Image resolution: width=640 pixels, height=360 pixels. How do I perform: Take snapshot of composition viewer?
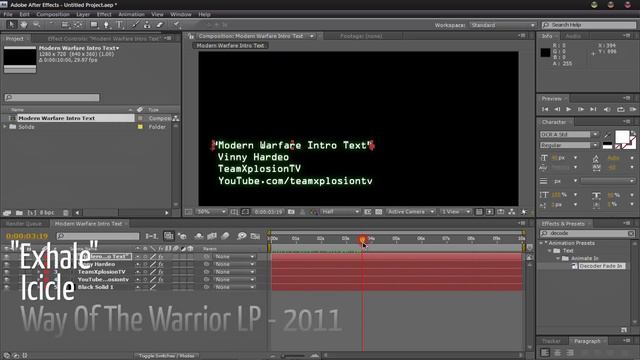click(291, 212)
